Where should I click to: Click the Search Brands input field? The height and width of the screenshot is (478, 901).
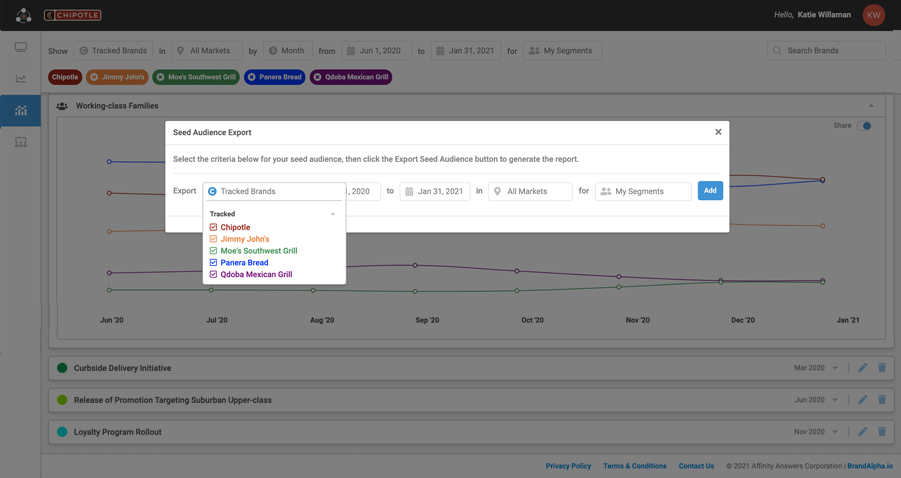pyautogui.click(x=826, y=51)
